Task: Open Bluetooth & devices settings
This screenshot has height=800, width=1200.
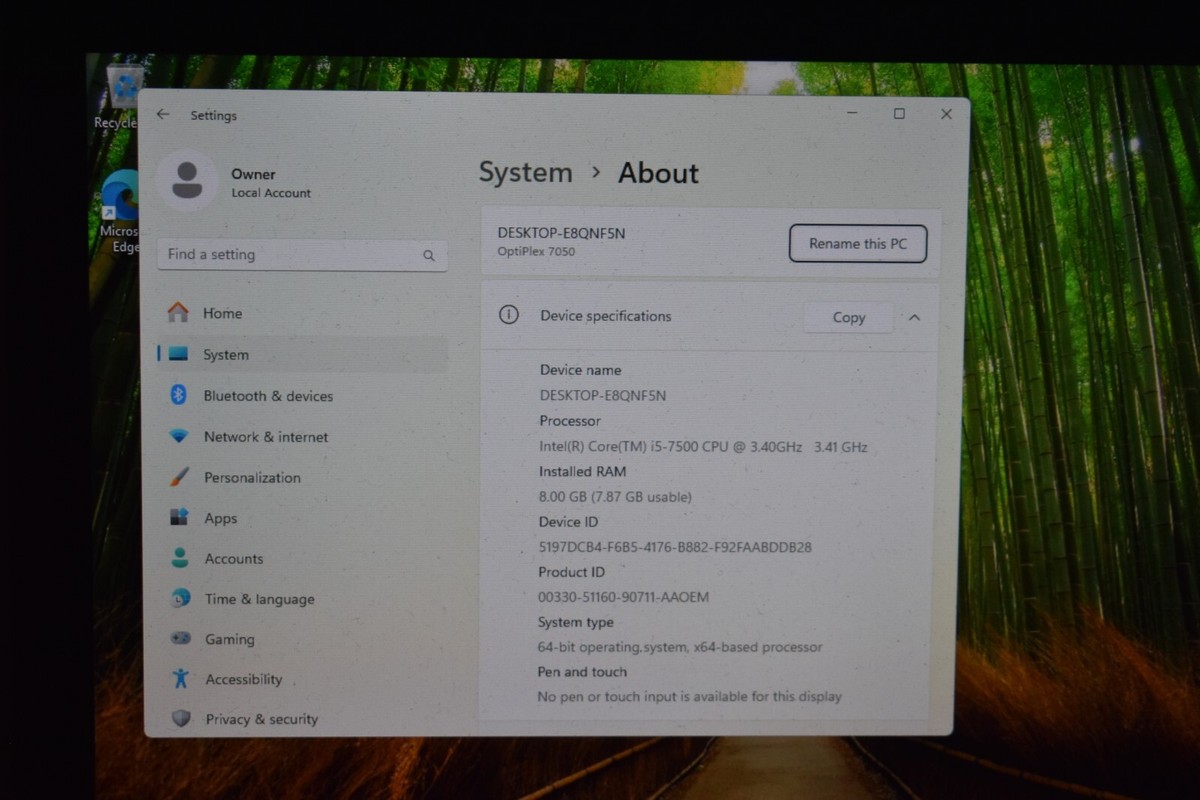Action: (302, 396)
